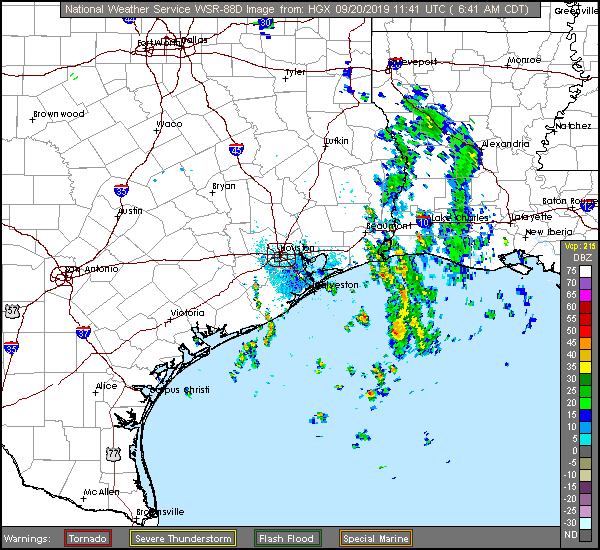Click the 20 dBZ bright green swatch
600x550 pixels.
point(585,403)
